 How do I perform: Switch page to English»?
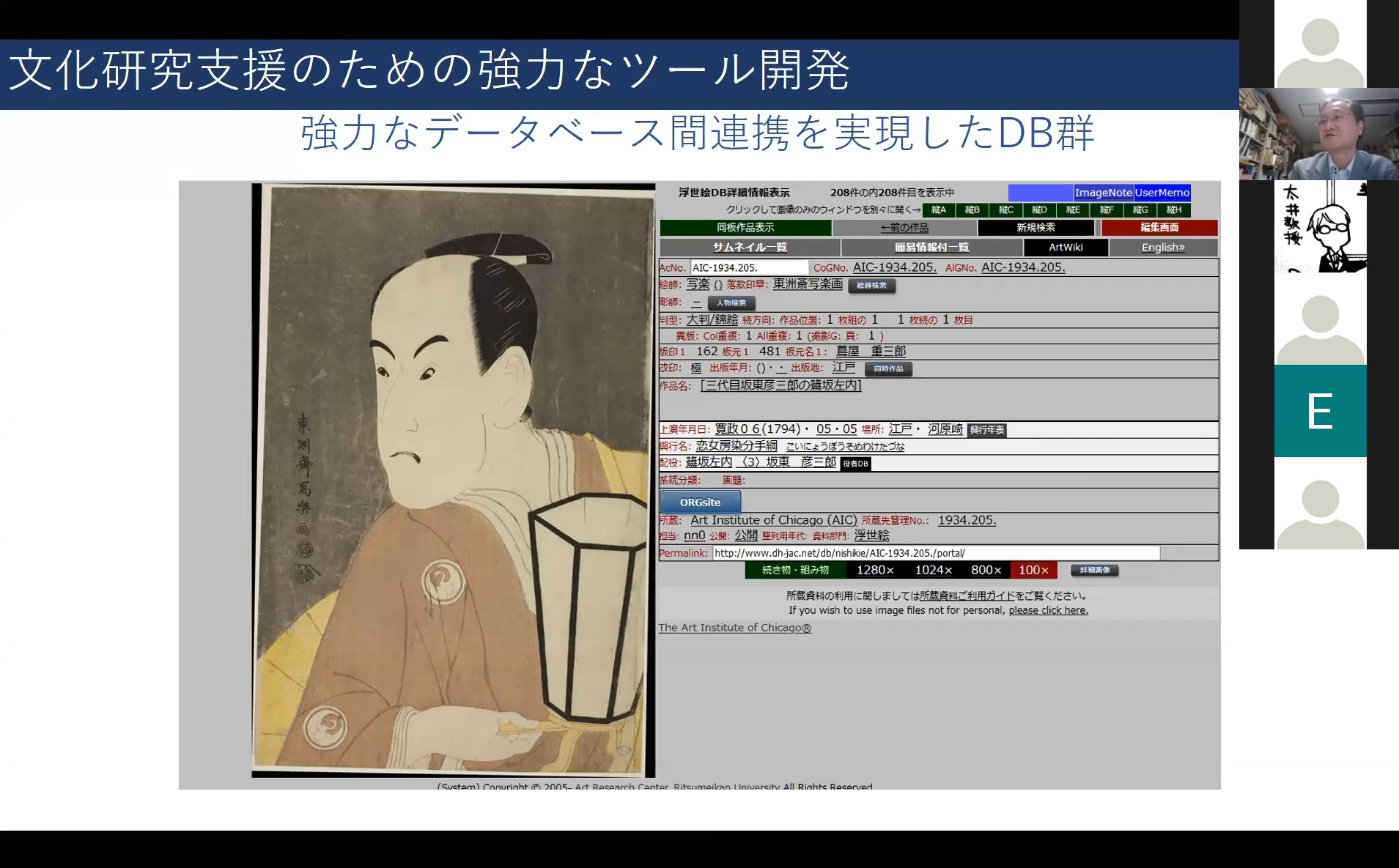pyautogui.click(x=1163, y=248)
